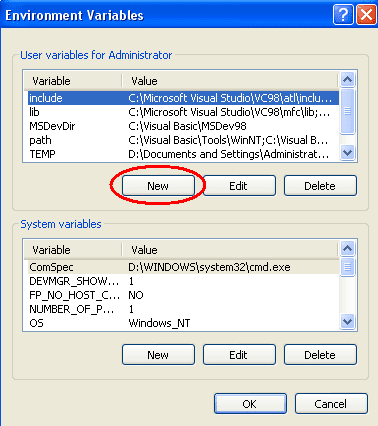Click New under User variables
This screenshot has height=426, width=378.
(x=158, y=186)
